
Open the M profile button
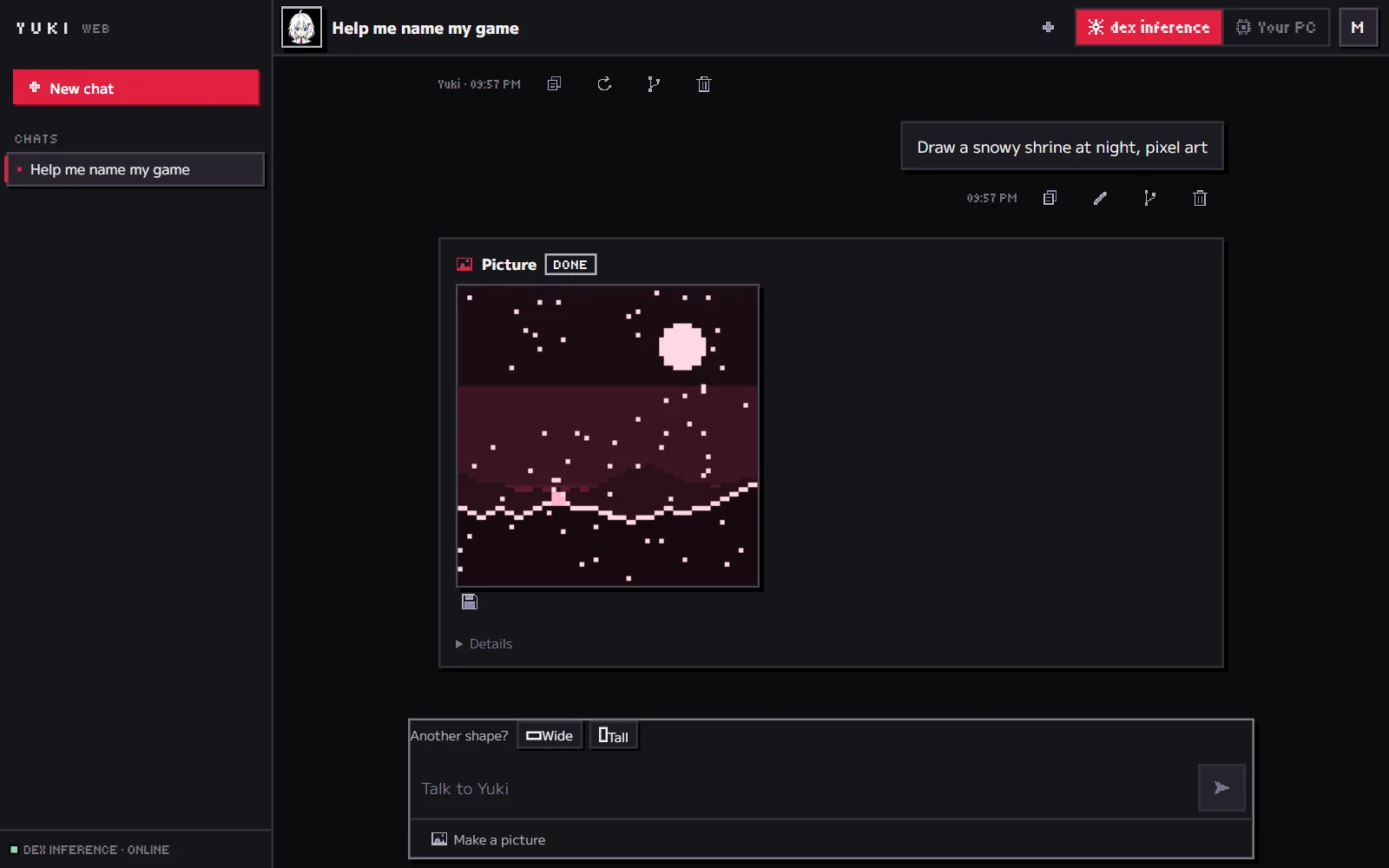click(x=1358, y=28)
